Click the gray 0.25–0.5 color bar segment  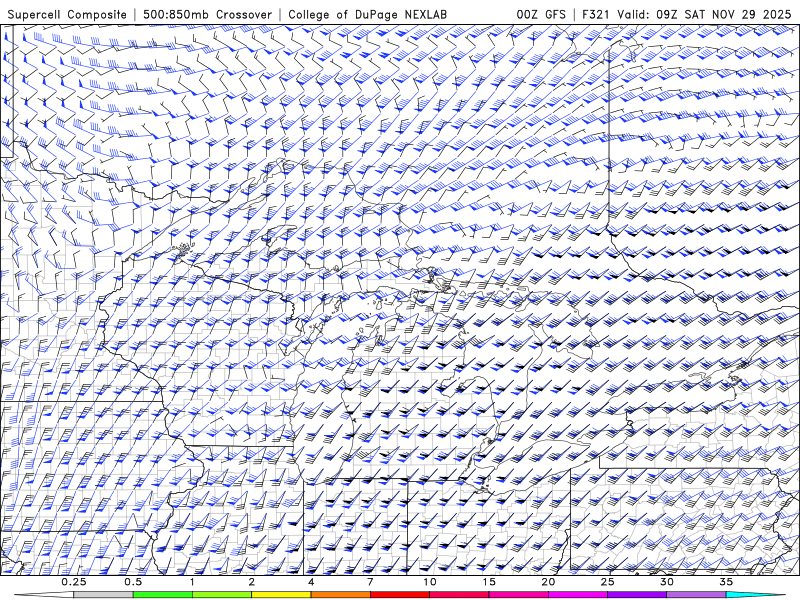pyautogui.click(x=104, y=595)
